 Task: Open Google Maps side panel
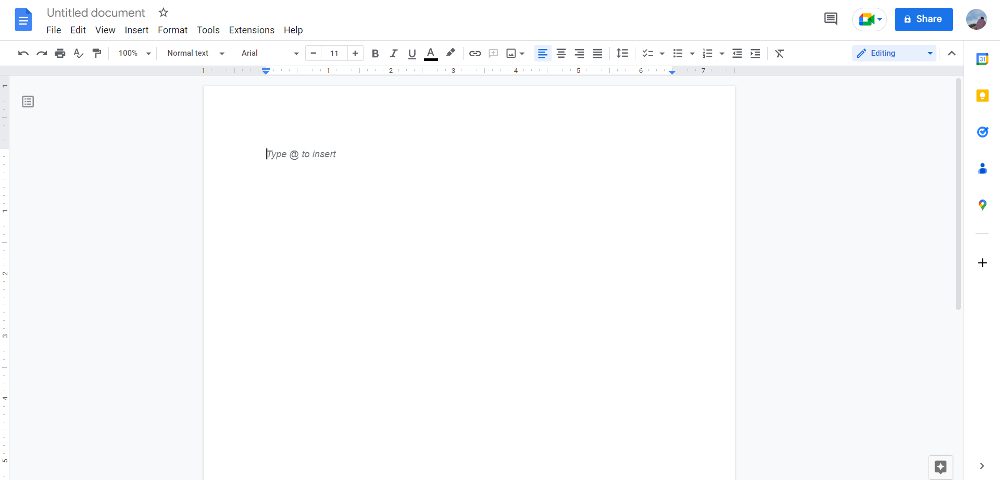(x=982, y=205)
